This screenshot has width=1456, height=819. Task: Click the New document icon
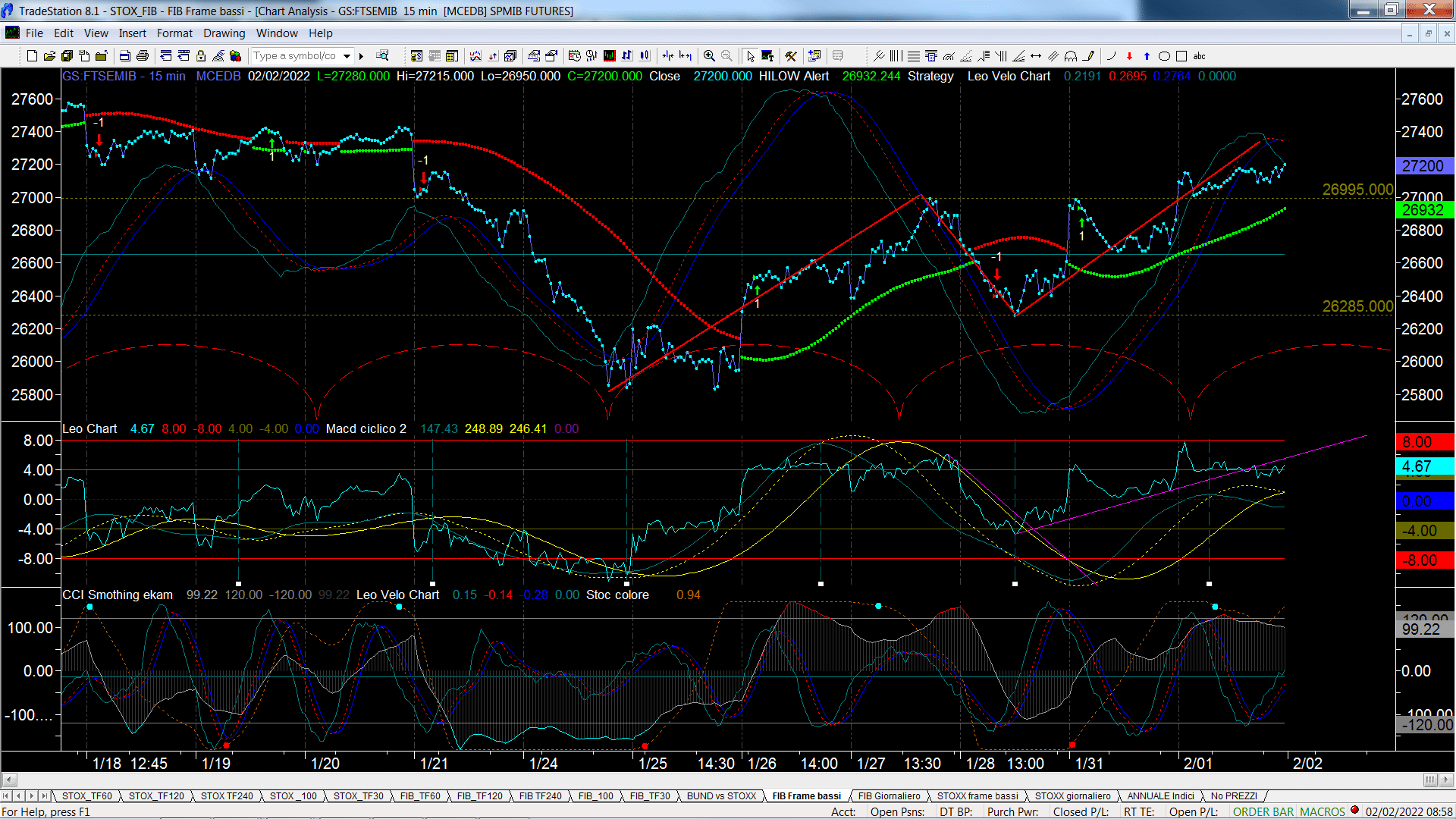tap(32, 56)
